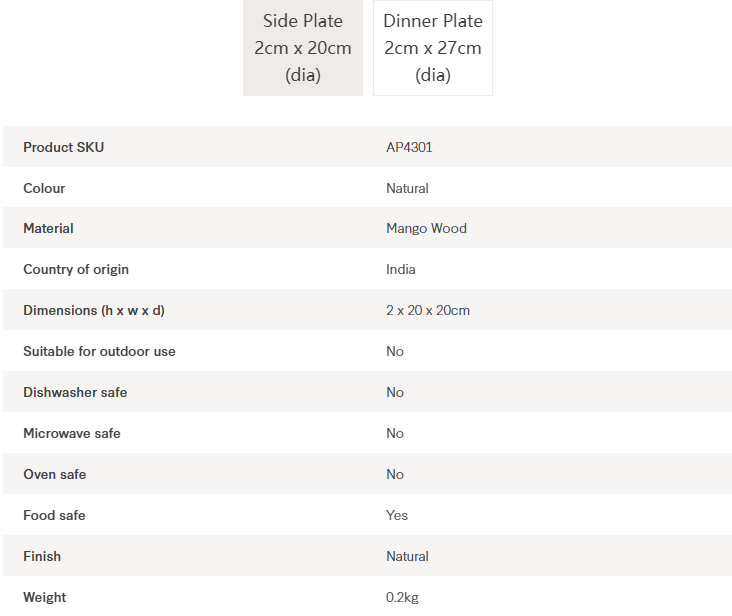Click the No value in Microwave safe row
This screenshot has width=732, height=616.
tap(395, 433)
